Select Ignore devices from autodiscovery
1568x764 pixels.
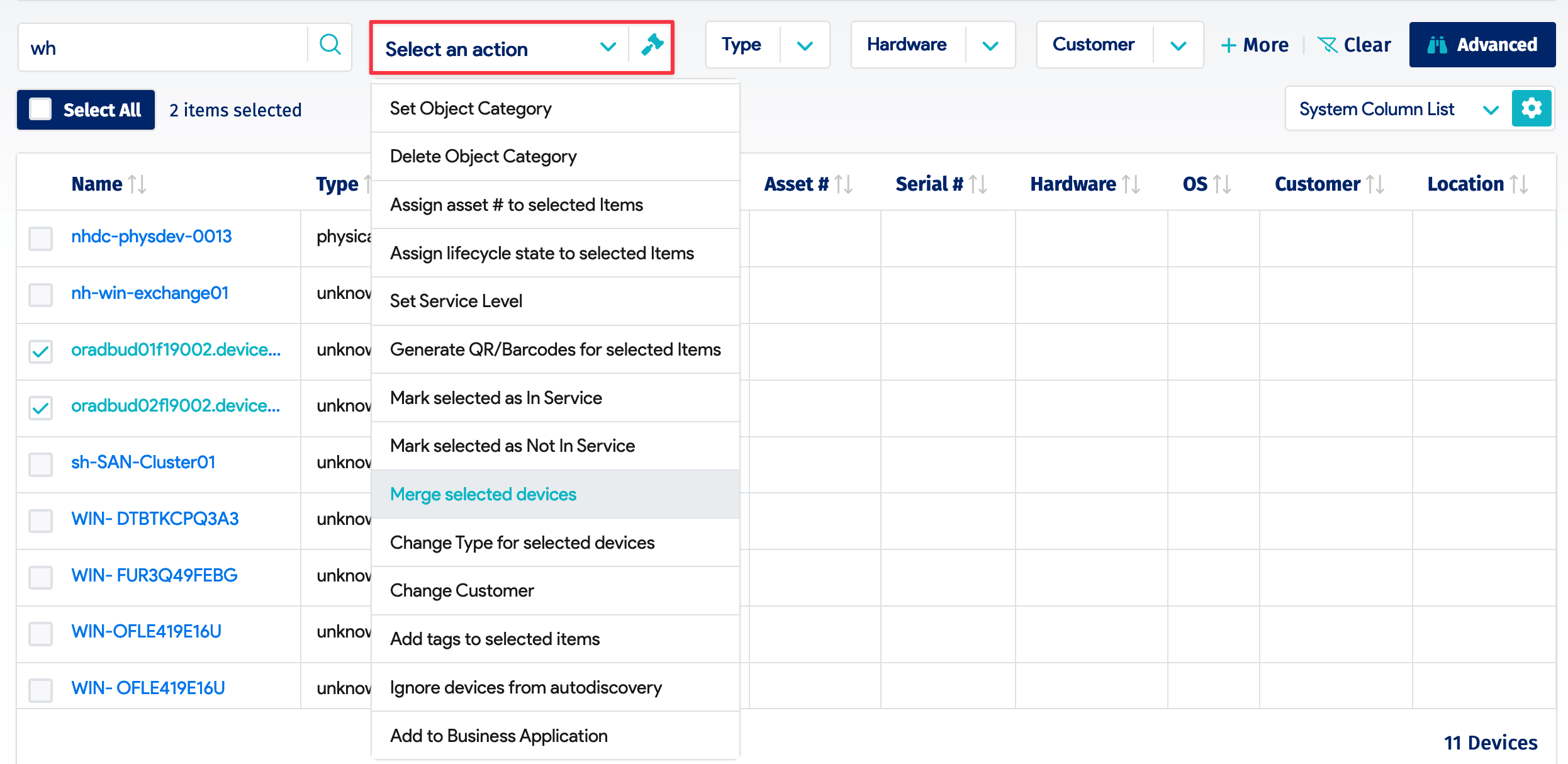(556, 687)
